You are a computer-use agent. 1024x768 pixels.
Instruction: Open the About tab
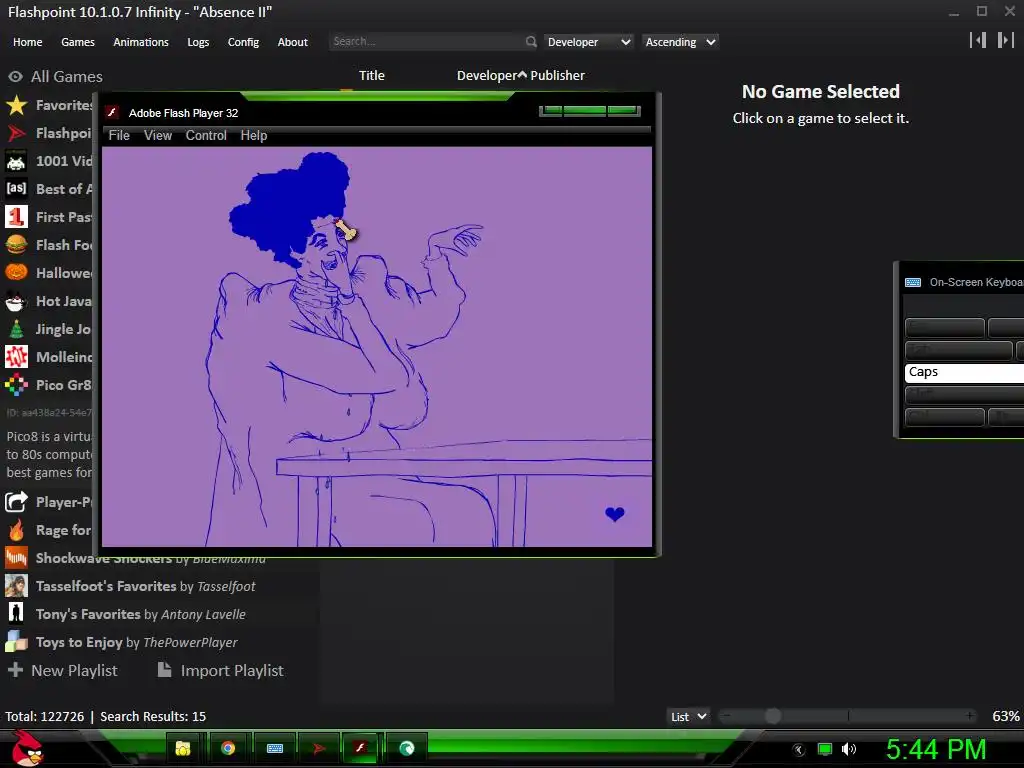pos(293,42)
